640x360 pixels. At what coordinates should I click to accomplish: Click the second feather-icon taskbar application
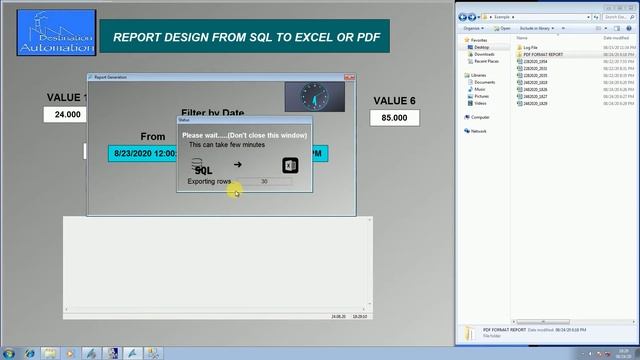(x=133, y=353)
